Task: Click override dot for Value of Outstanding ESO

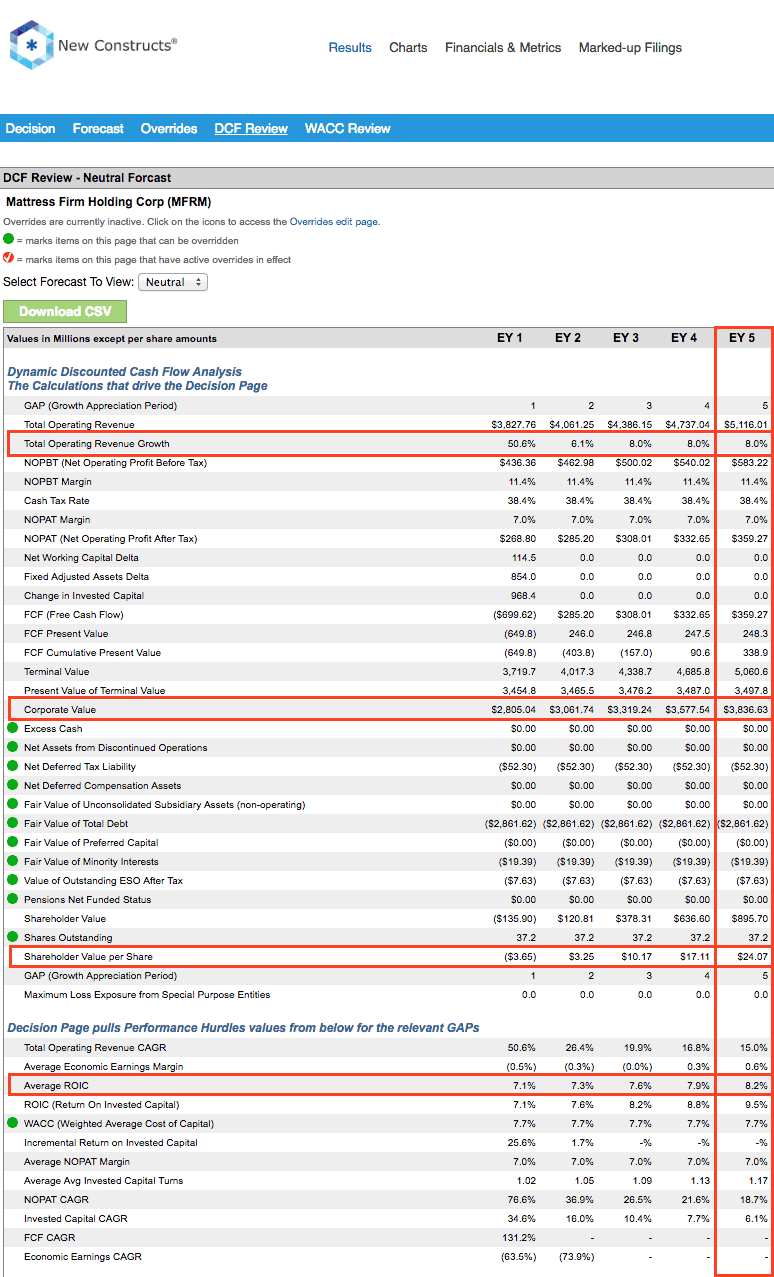Action: click(13, 880)
